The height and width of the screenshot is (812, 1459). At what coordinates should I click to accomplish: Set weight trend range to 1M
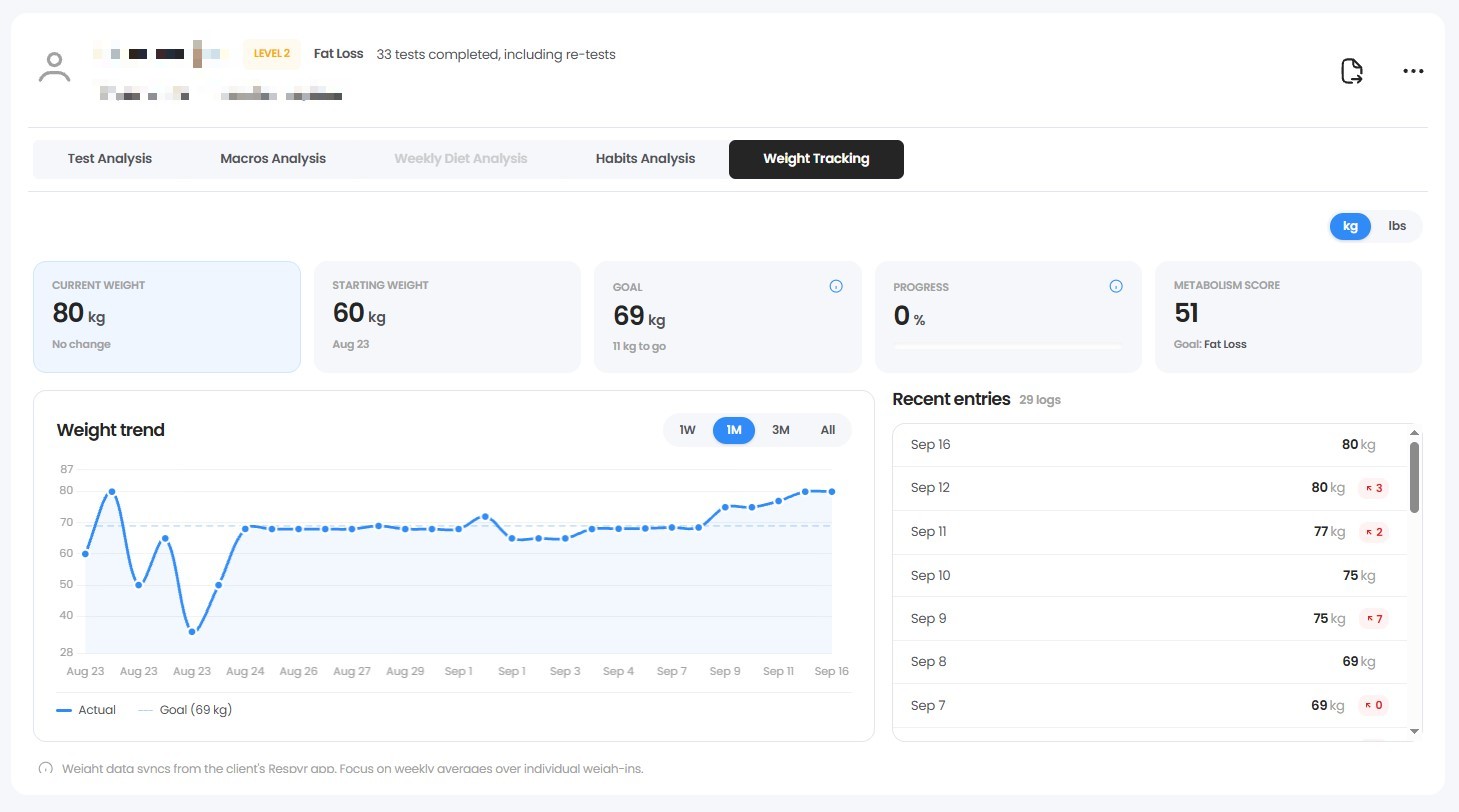734,430
